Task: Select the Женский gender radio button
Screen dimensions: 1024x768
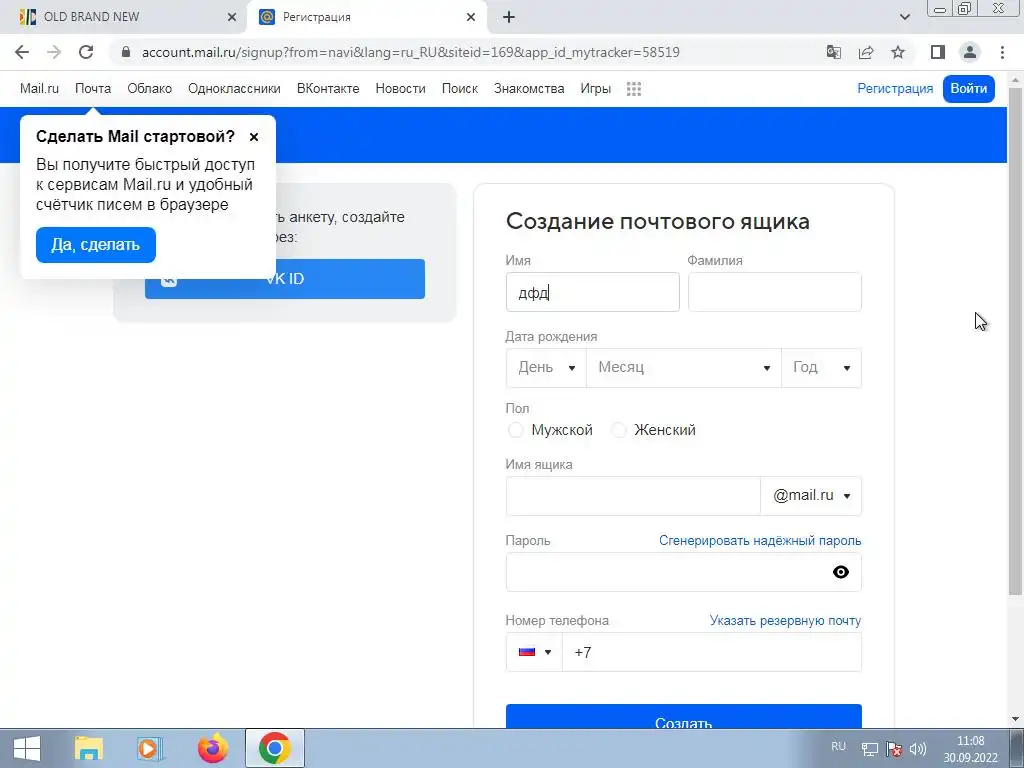Action: (618, 430)
